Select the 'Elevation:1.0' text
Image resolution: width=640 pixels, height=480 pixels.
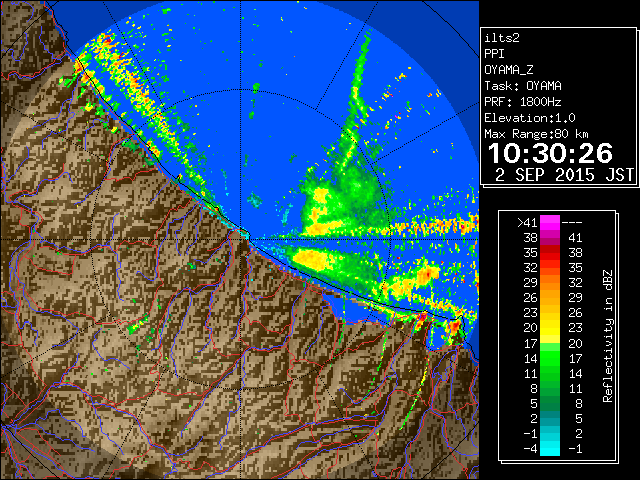coord(530,118)
